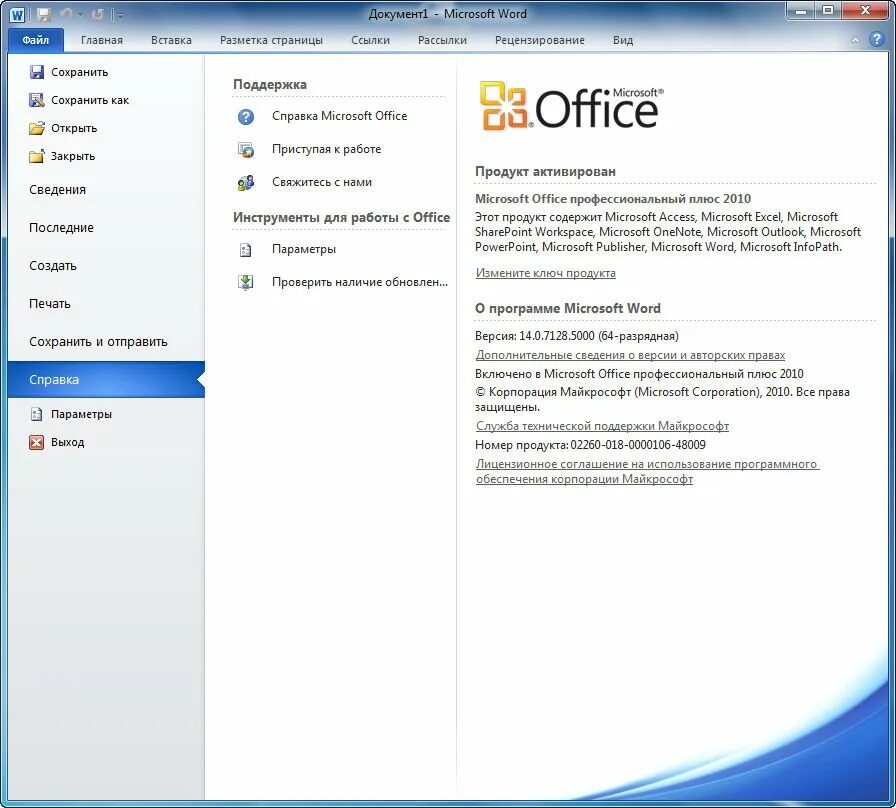Screen dimensions: 896x808
Task: Click the blue Help question mark icon
Action: pyautogui.click(x=877, y=39)
